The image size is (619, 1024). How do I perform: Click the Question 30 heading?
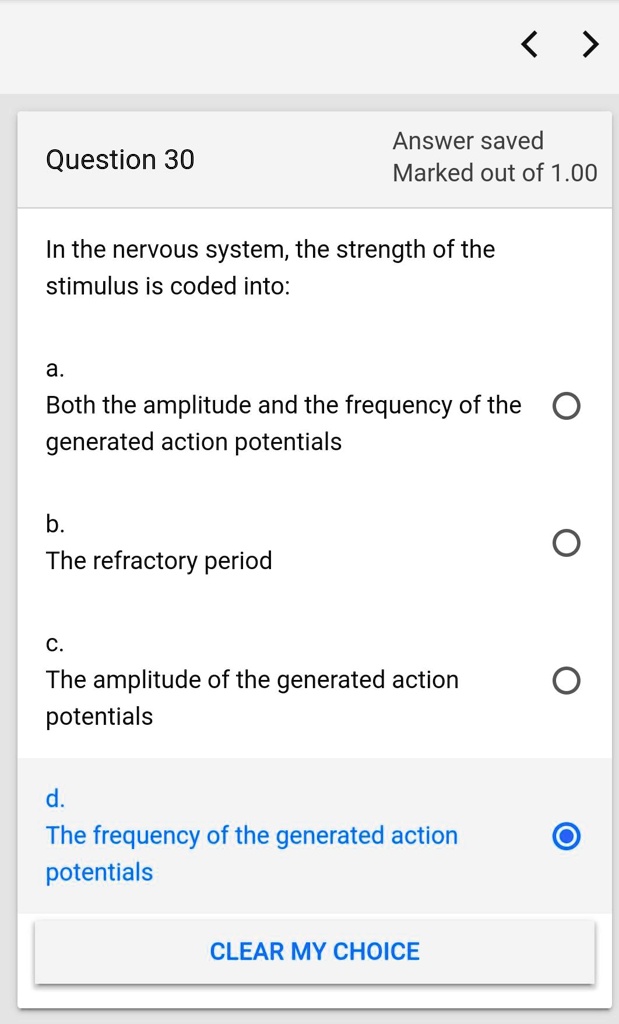pos(121,160)
